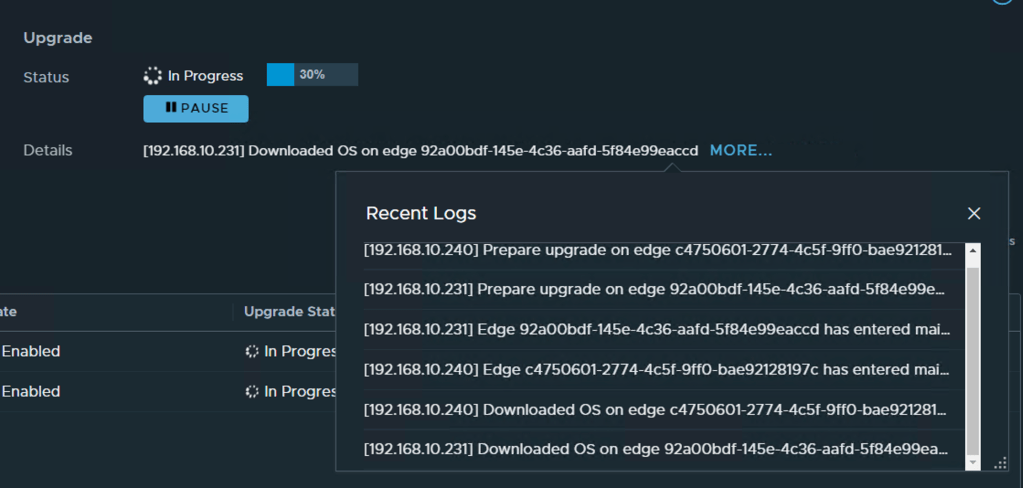The image size is (1023, 488).
Task: Click the 30% upgrade progress bar
Action: 312,75
